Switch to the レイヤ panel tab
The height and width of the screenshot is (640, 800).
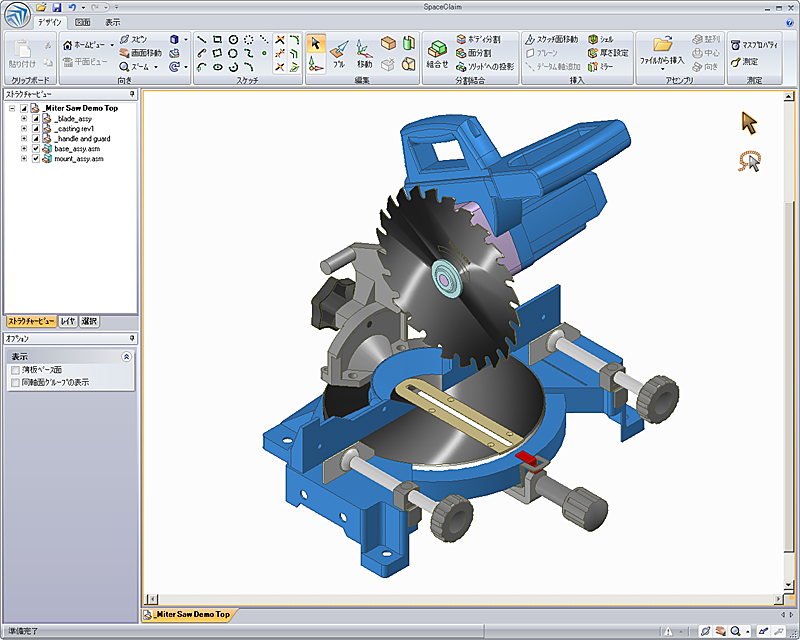68,321
